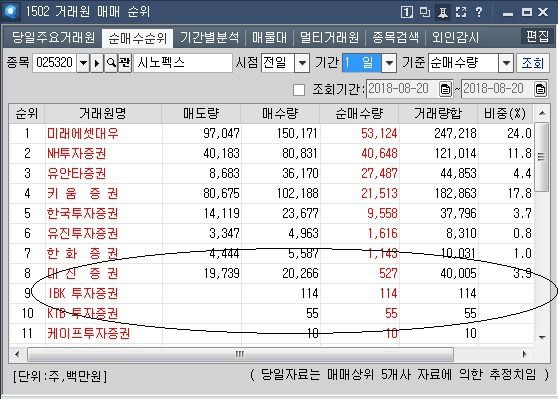Click the 조회 query button
Viewport: 558px width, 399px height.
pos(532,63)
